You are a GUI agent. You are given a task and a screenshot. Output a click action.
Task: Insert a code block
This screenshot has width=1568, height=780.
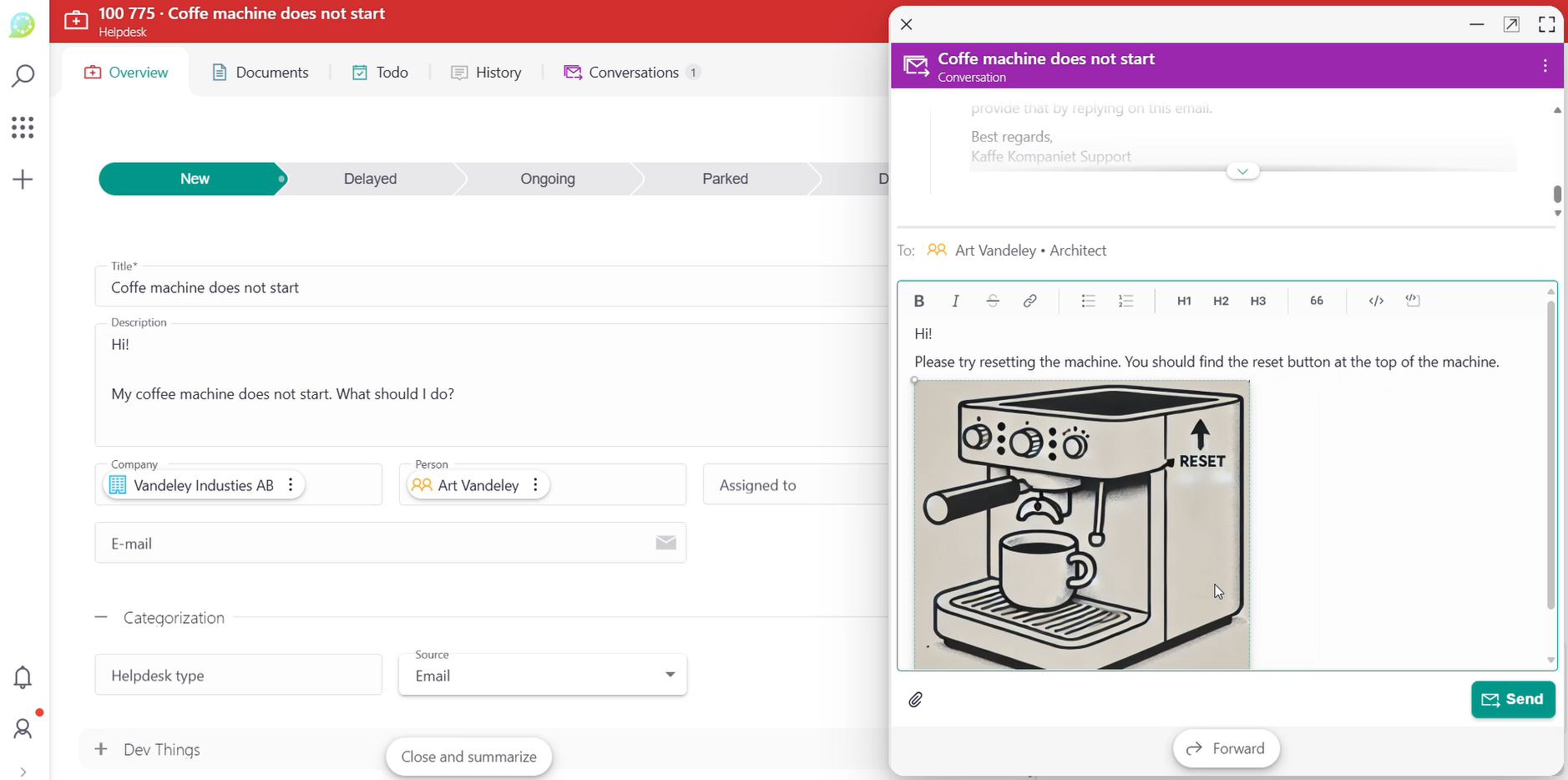1413,301
